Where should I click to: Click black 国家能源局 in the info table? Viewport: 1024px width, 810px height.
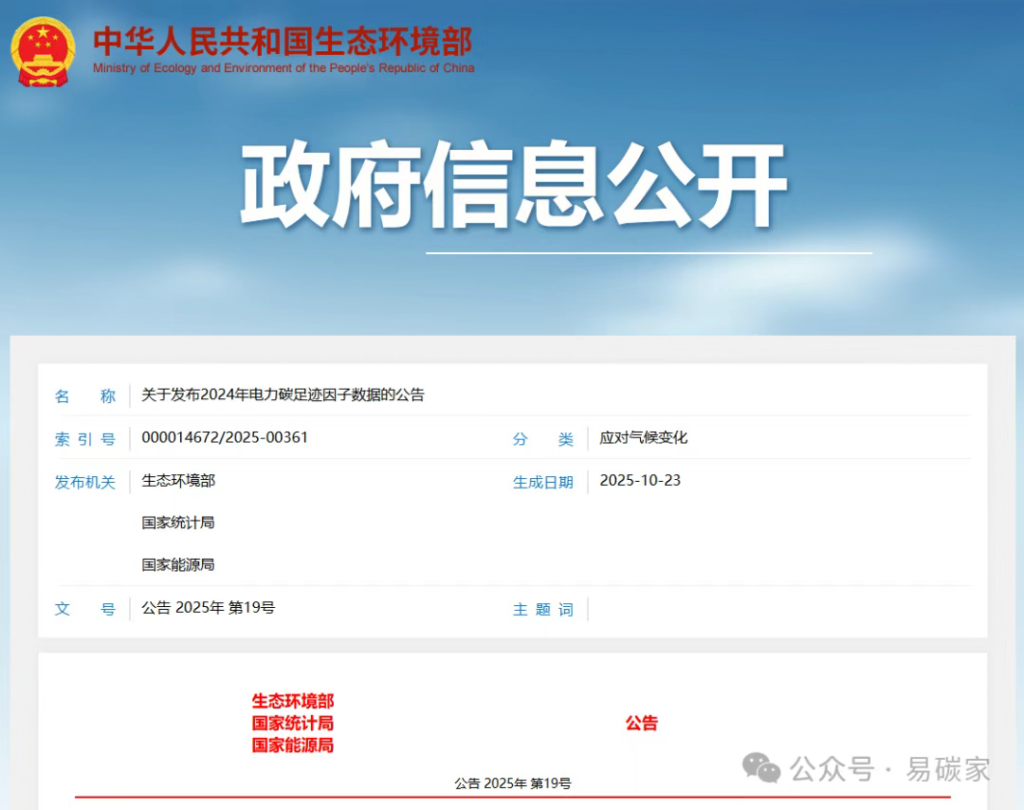click(178, 565)
